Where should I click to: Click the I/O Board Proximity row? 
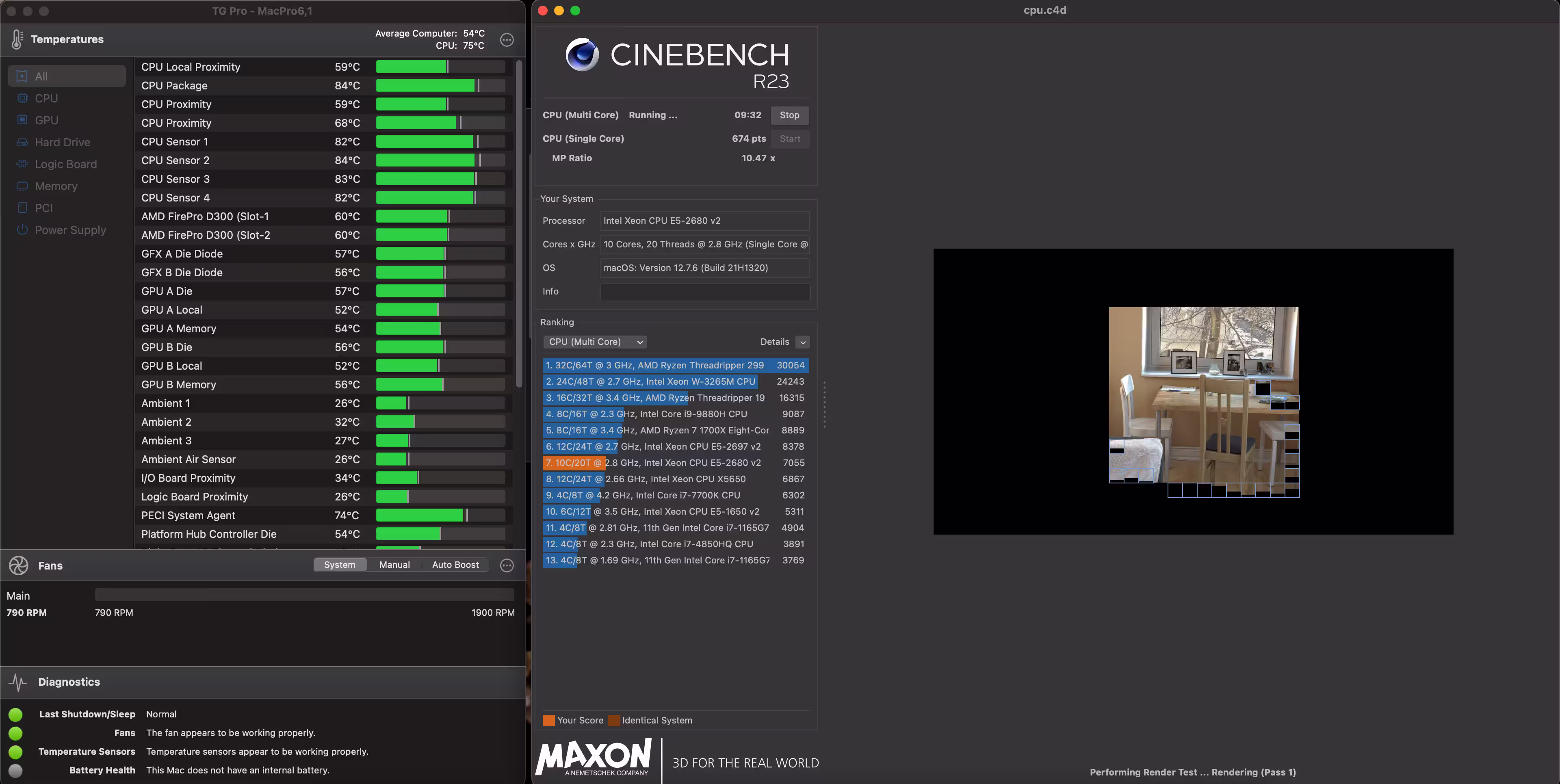tap(323, 478)
